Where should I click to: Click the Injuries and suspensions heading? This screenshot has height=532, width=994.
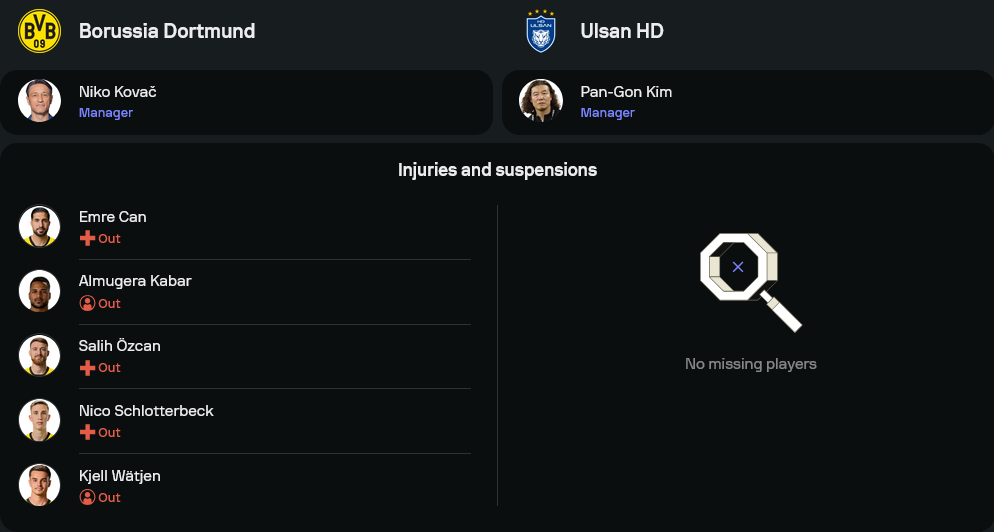[497, 170]
